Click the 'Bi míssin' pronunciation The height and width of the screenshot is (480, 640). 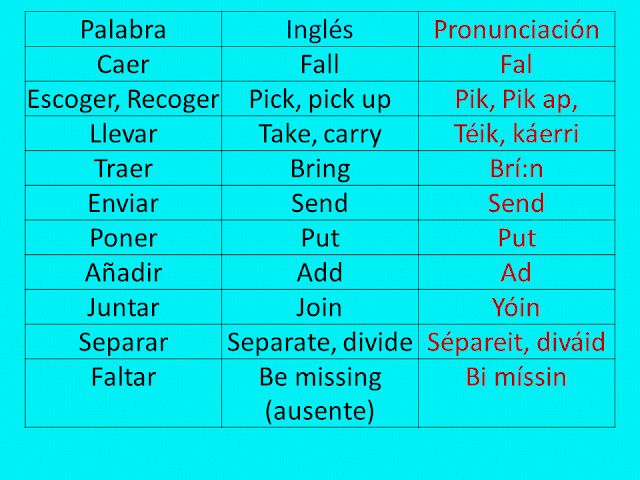(x=516, y=377)
